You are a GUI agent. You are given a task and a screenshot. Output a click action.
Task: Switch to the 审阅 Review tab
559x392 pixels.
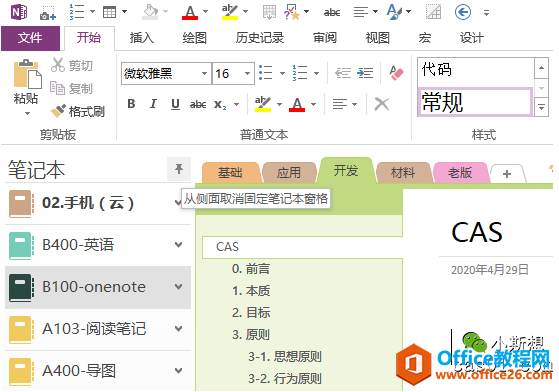325,38
